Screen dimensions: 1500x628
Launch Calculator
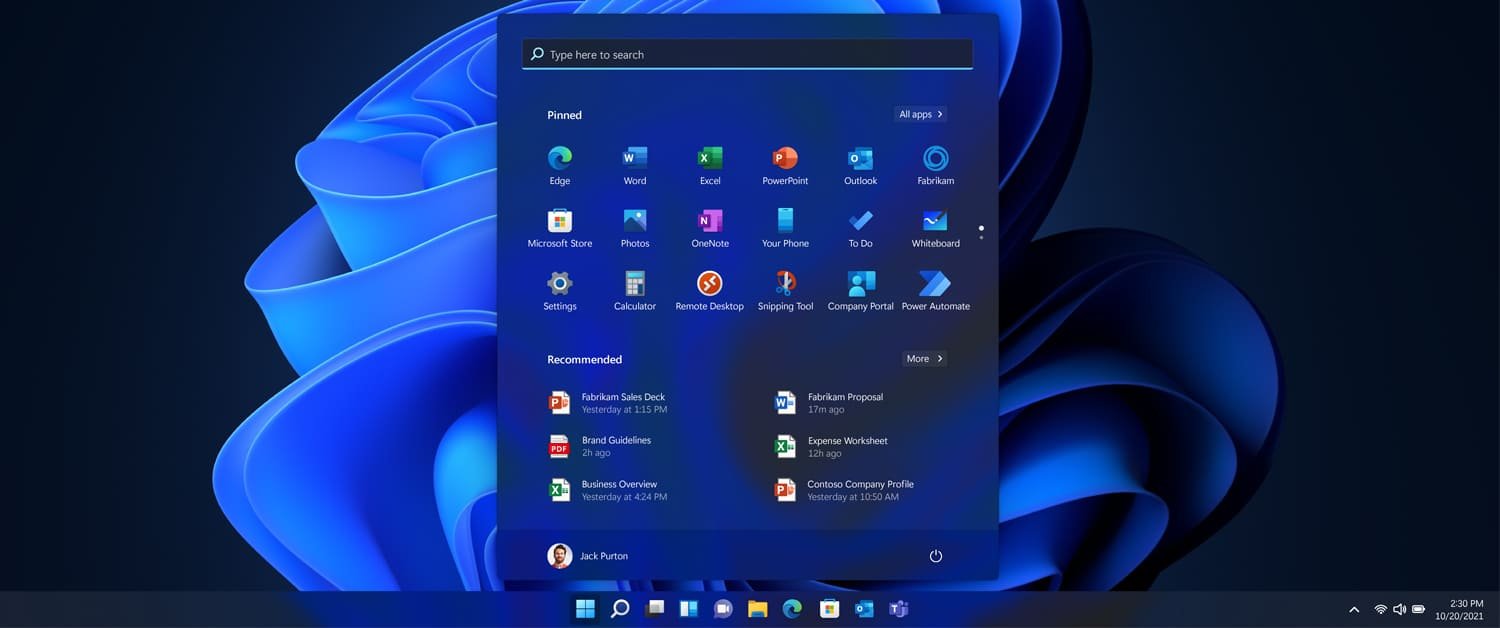coord(635,291)
